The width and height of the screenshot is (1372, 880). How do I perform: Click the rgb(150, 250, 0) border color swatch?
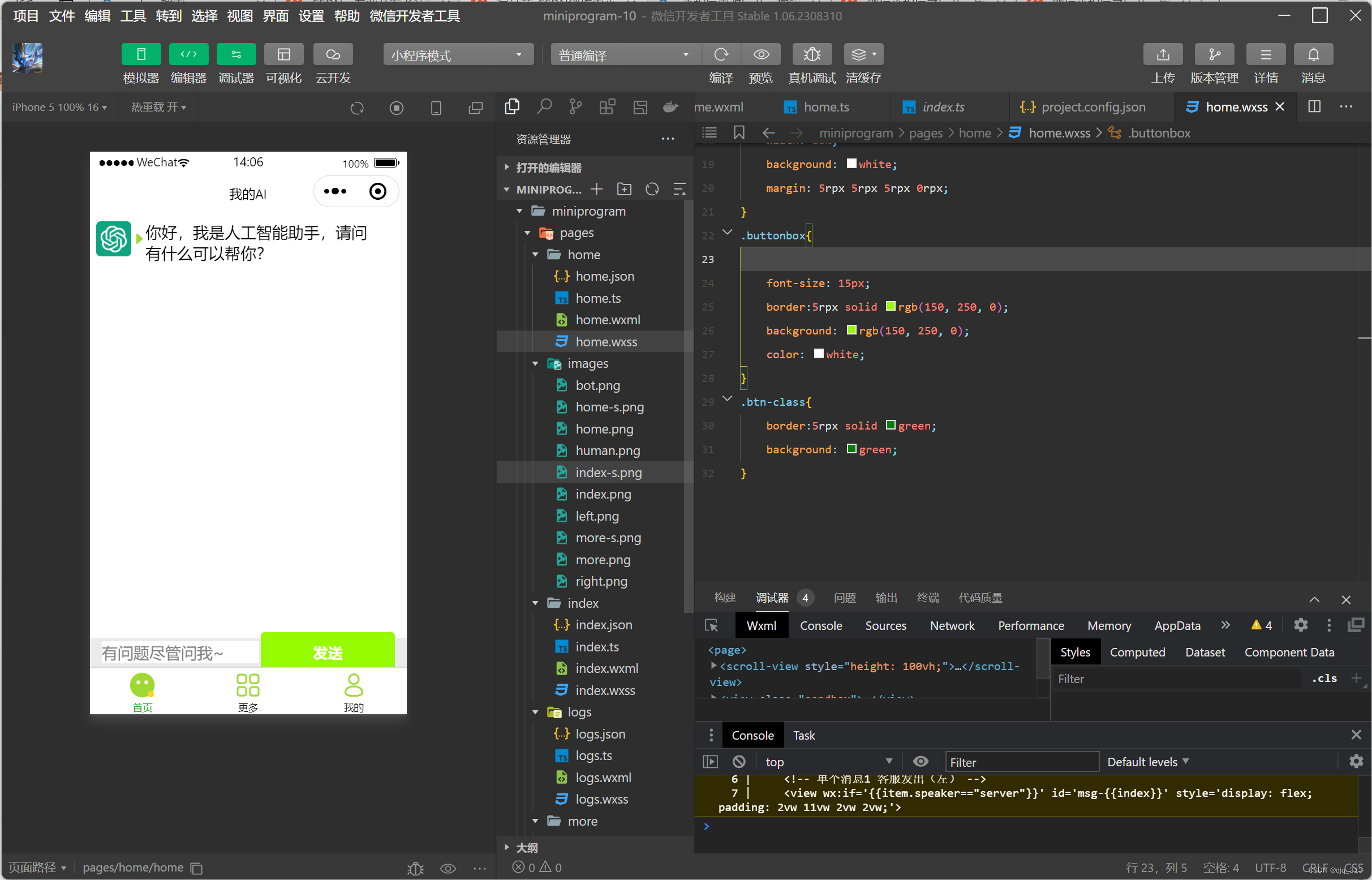[890, 306]
